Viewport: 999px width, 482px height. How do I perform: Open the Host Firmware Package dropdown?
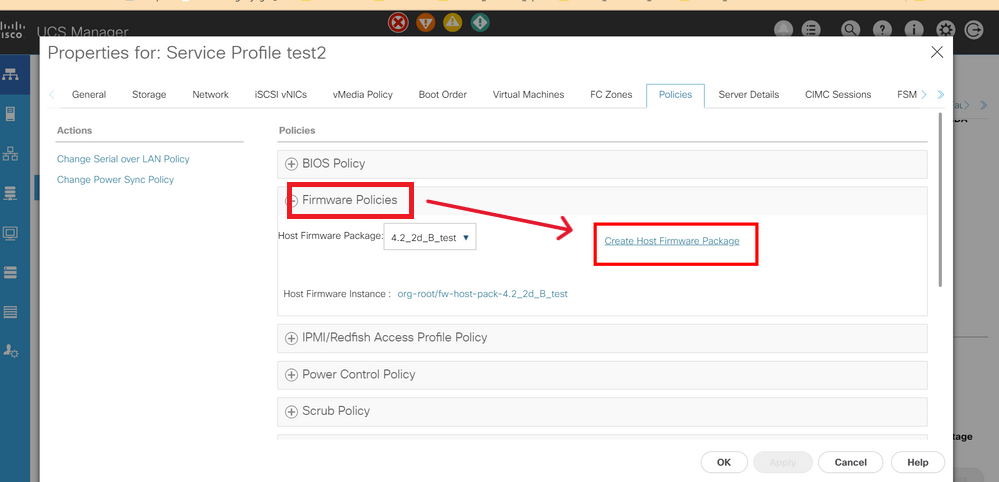(x=430, y=237)
